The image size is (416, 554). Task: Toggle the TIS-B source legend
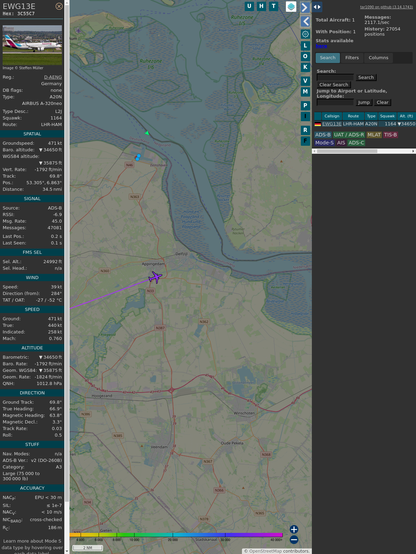pyautogui.click(x=390, y=135)
